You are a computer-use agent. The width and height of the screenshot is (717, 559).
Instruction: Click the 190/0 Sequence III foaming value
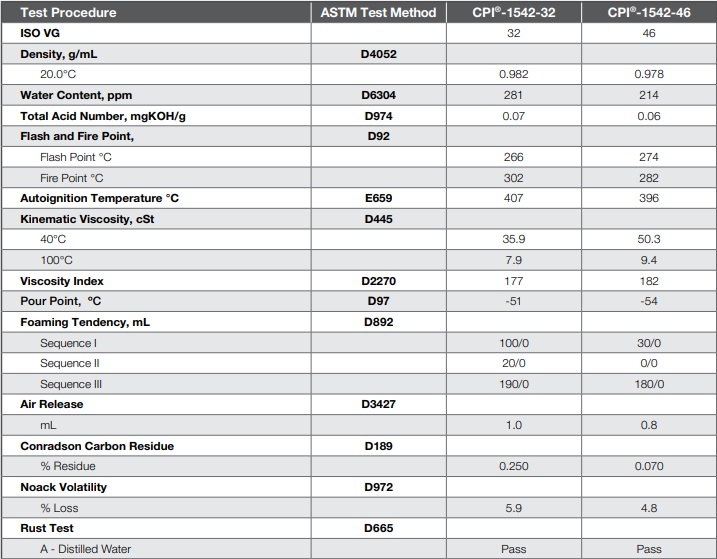(515, 384)
